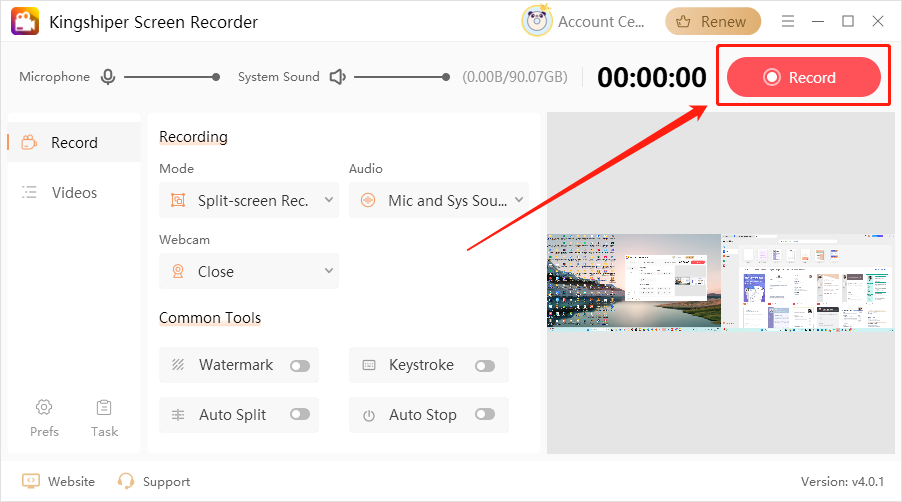Click the storage text (0.00B/90.07GB)

(x=515, y=76)
